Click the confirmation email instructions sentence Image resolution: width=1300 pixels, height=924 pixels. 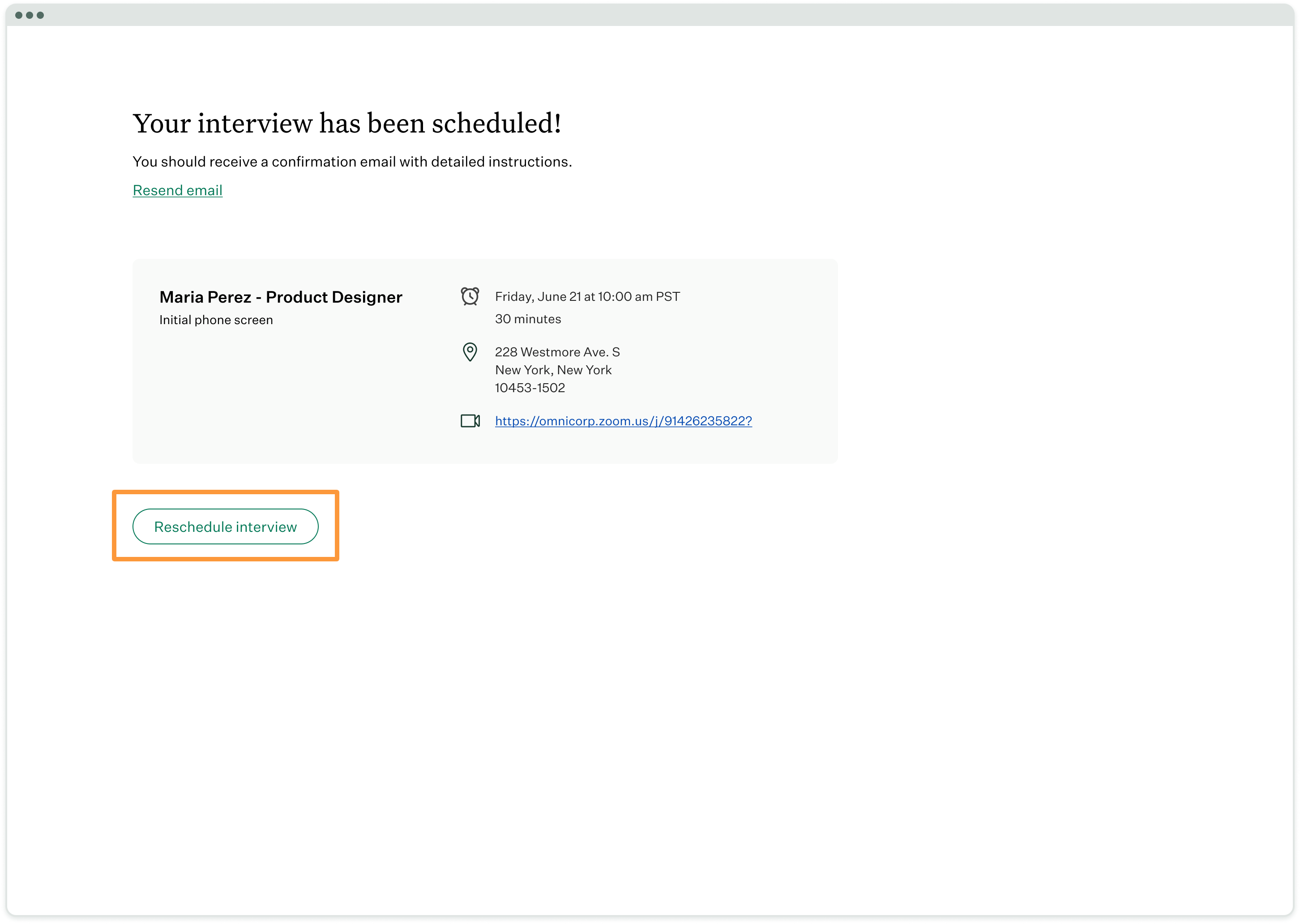[352, 162]
